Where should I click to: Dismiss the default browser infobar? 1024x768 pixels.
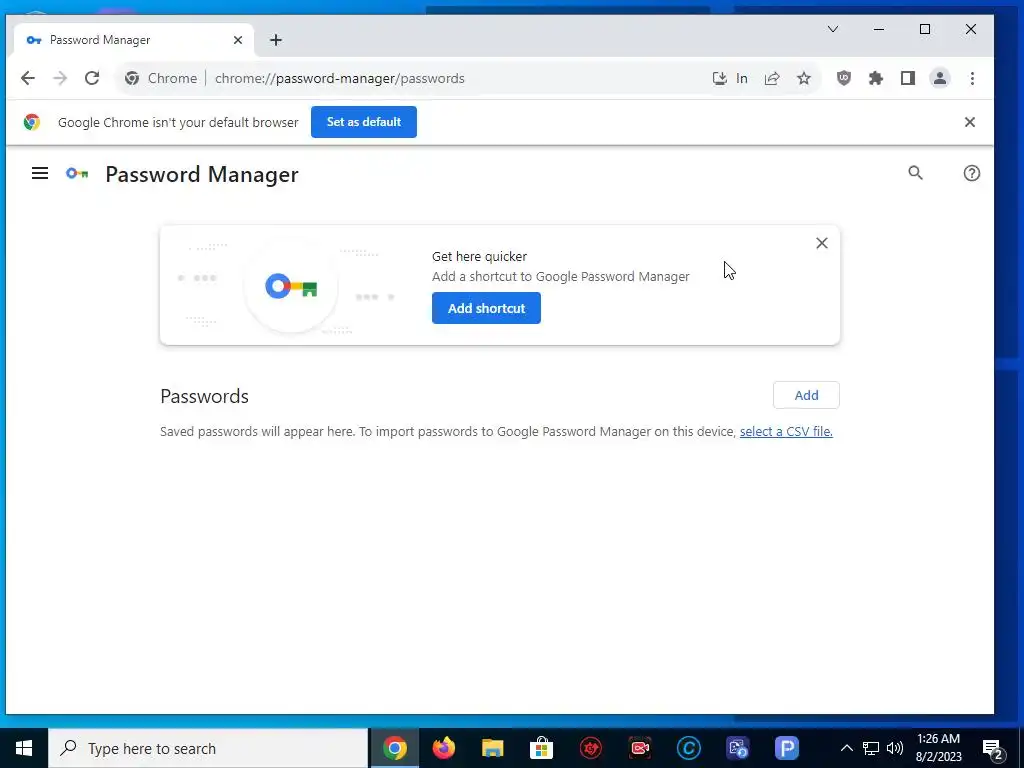click(970, 122)
